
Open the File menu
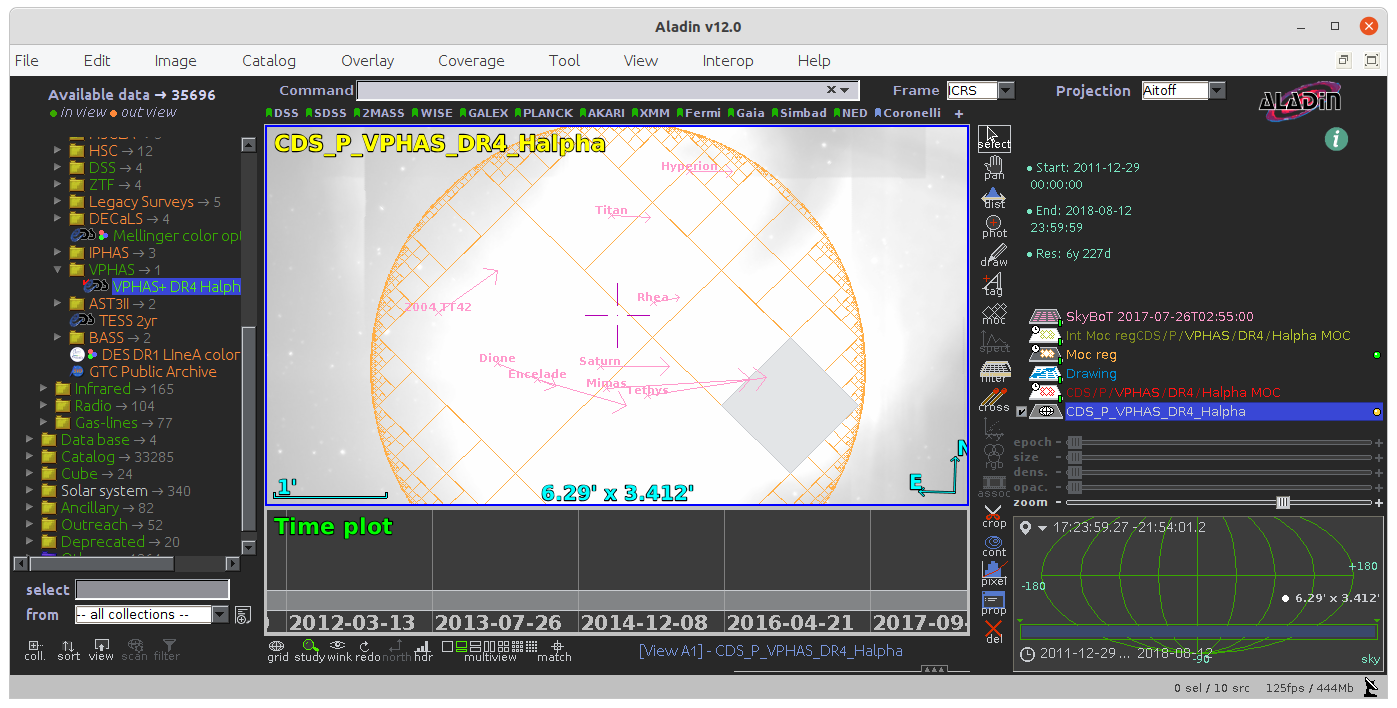(27, 60)
